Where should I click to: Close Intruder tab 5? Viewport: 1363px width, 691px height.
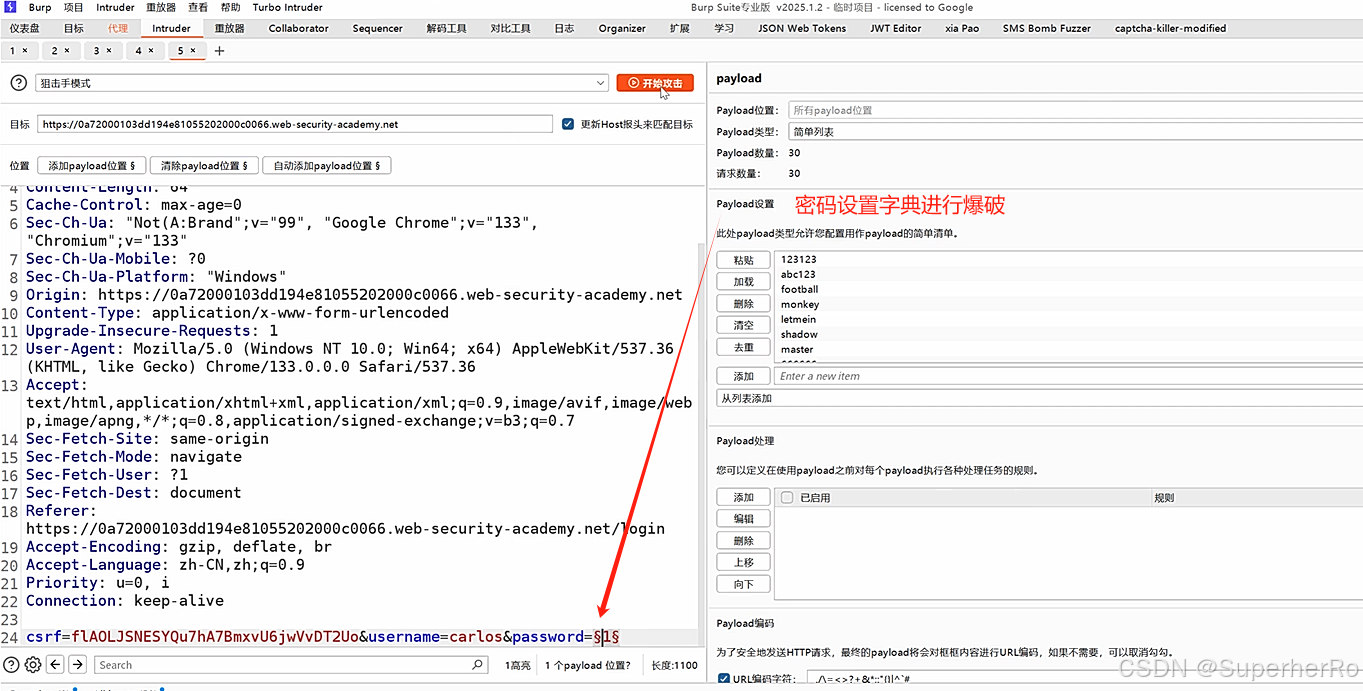point(193,50)
